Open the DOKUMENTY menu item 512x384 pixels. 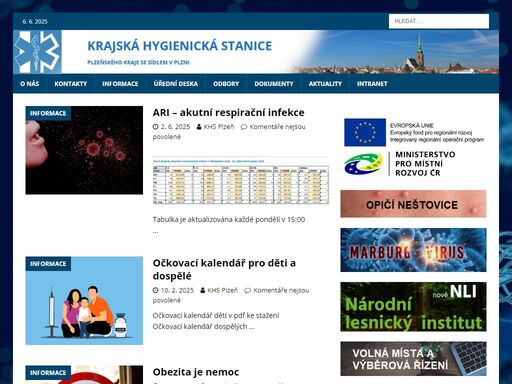274,84
